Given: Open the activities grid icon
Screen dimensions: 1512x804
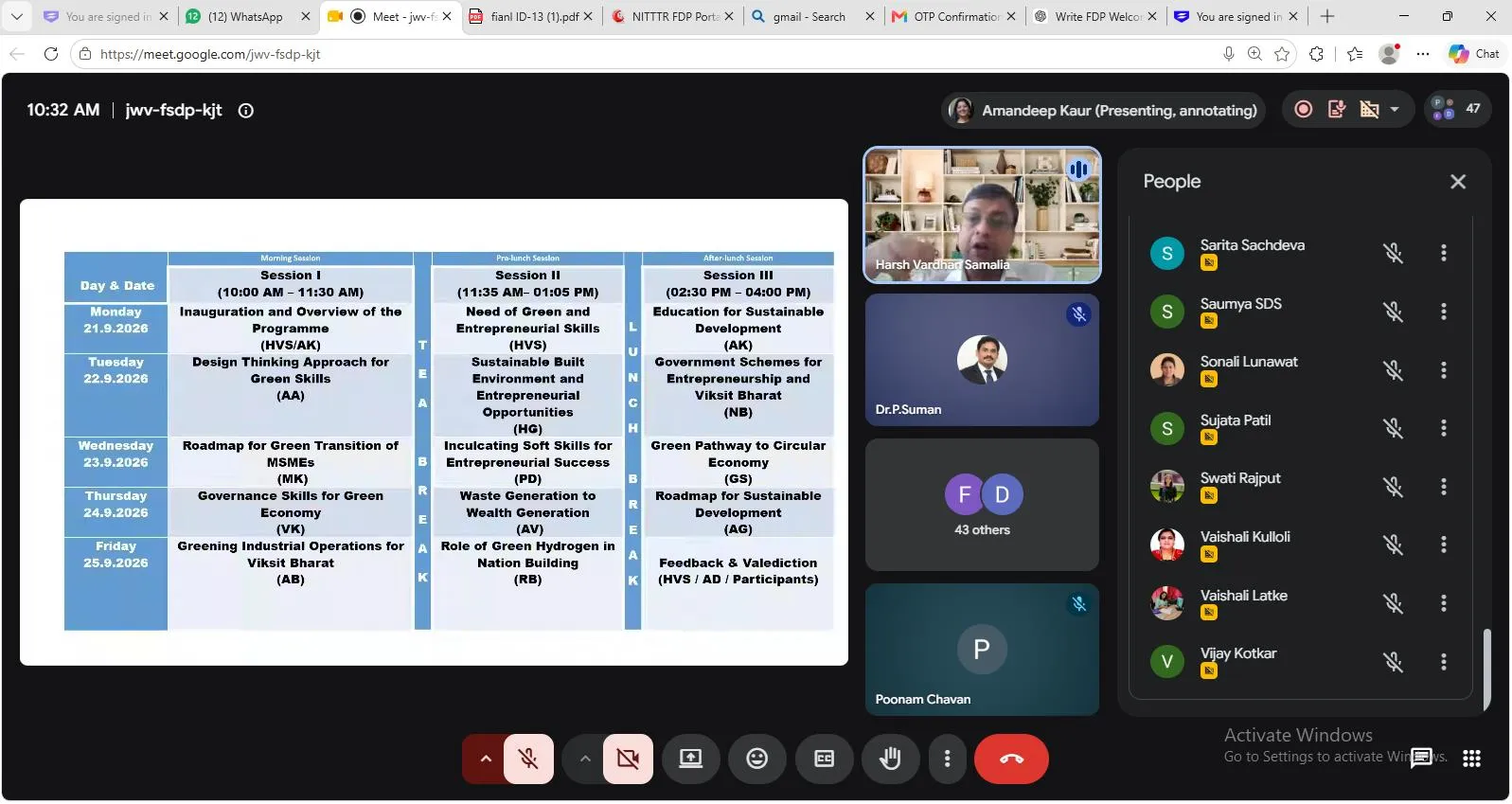Looking at the screenshot, I should tap(1471, 758).
